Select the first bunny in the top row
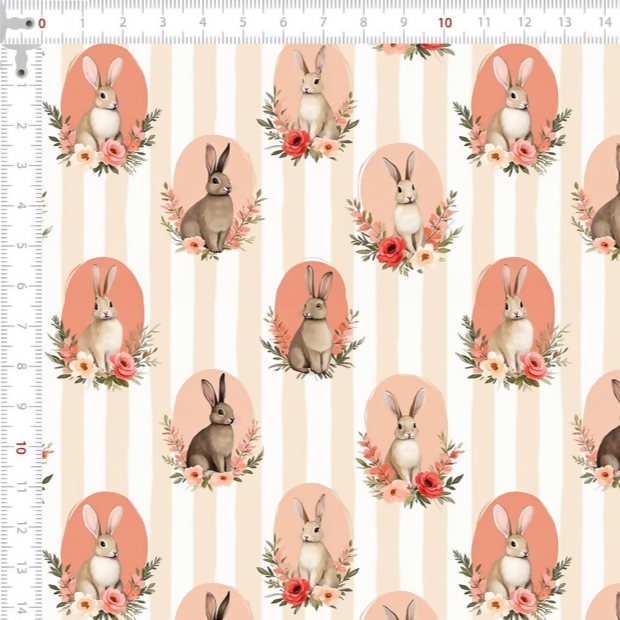 point(103,105)
